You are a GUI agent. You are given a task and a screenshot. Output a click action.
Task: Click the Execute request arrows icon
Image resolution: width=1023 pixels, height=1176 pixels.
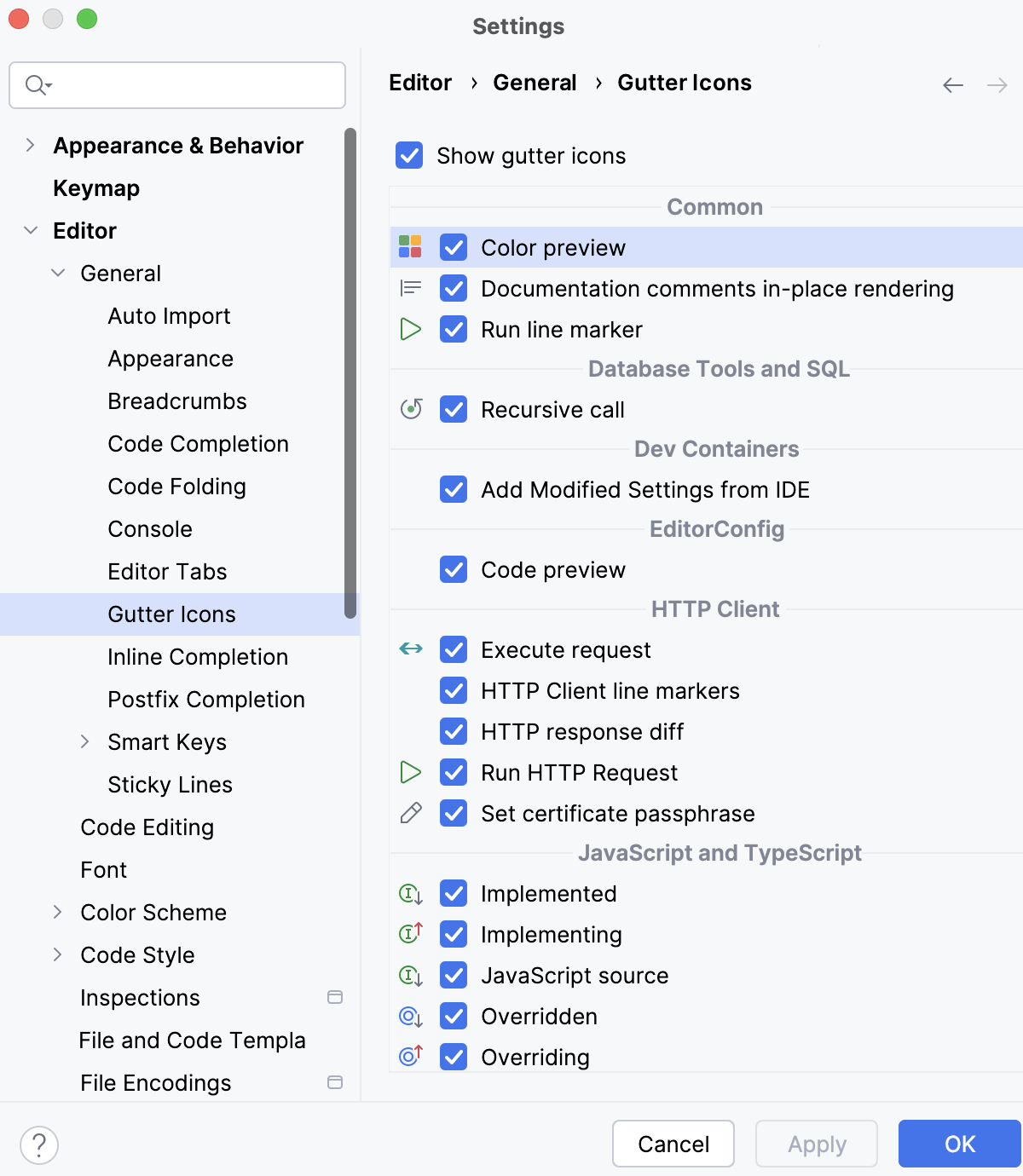pos(410,649)
